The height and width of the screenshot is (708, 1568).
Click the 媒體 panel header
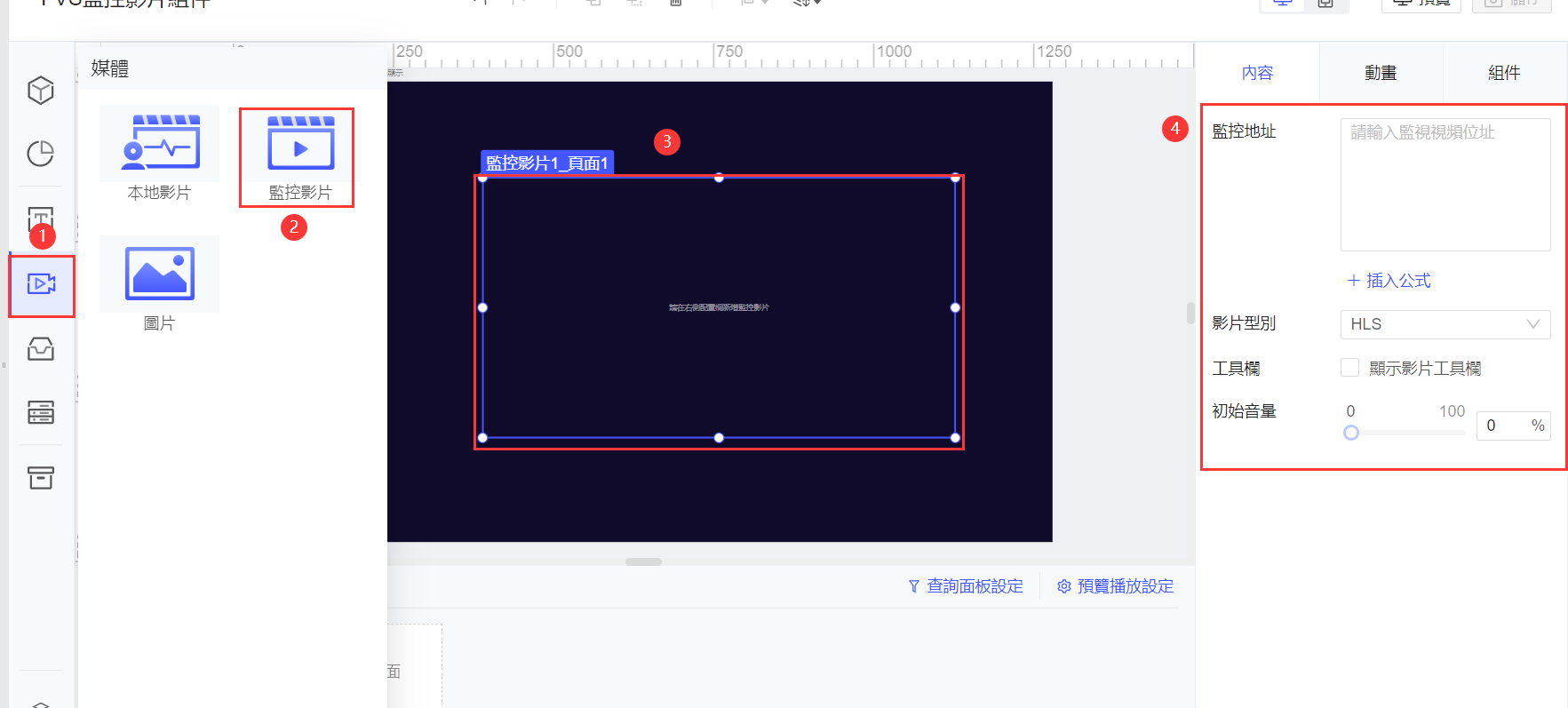click(x=110, y=68)
